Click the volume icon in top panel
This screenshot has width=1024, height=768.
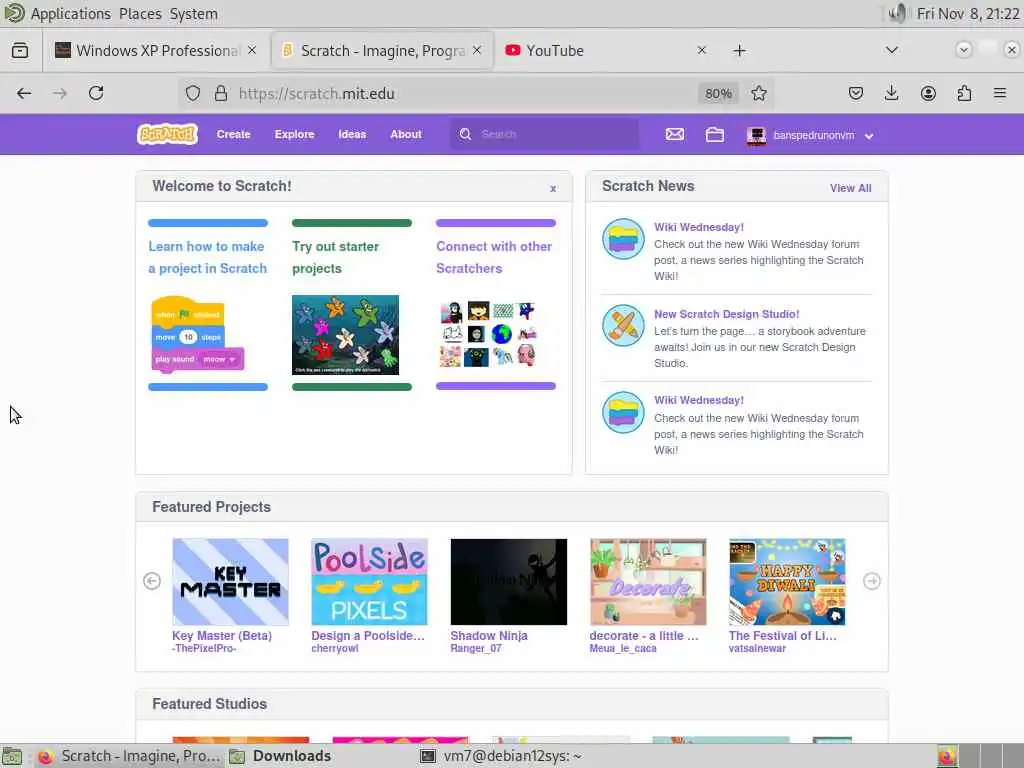coord(898,13)
